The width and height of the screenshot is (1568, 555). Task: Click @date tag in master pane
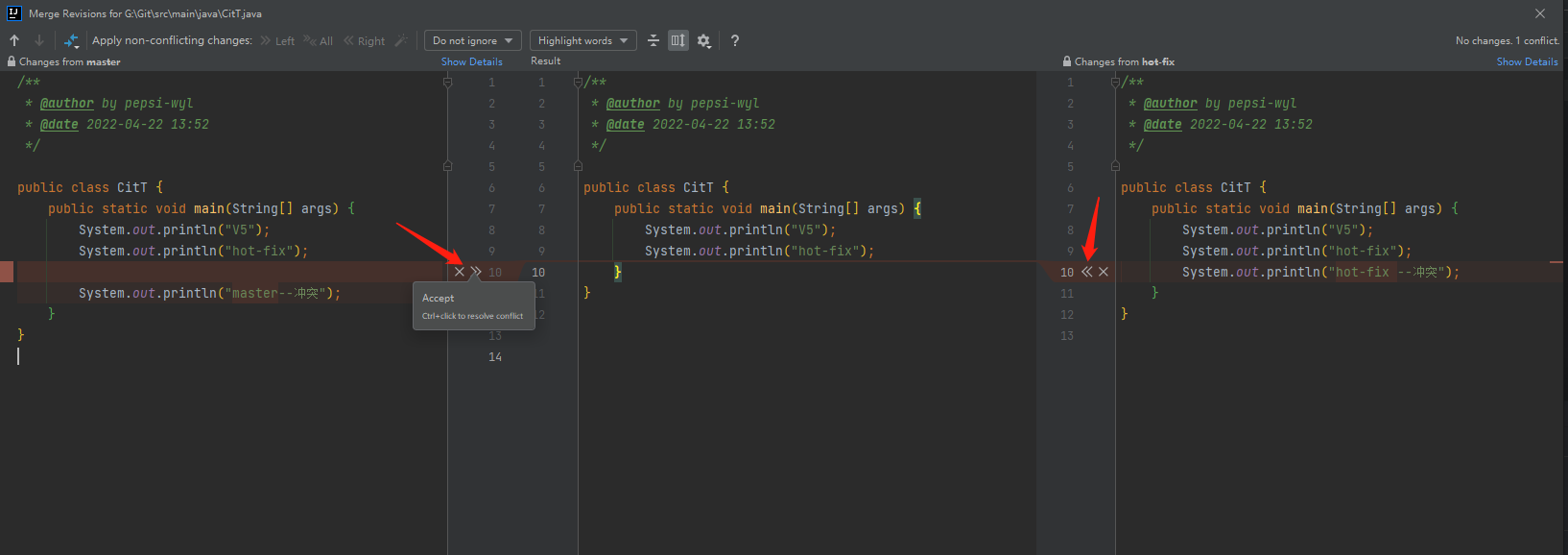(x=59, y=124)
